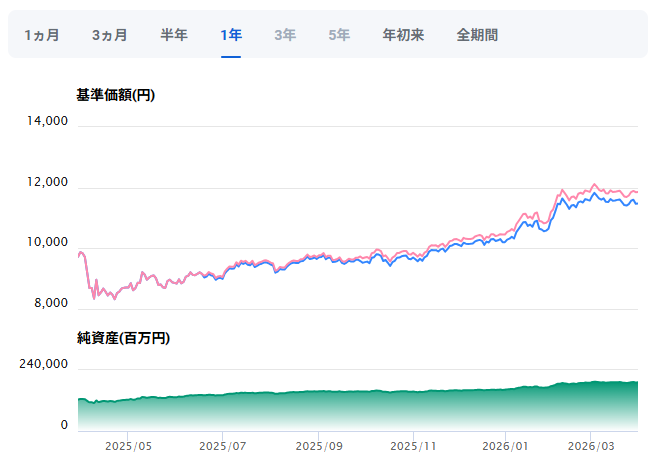
Task: View the 全期間 full history tab
Action: click(x=477, y=35)
